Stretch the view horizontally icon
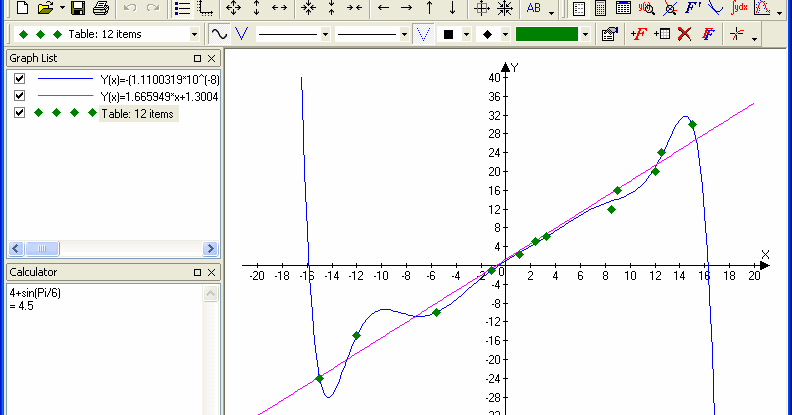 point(279,8)
